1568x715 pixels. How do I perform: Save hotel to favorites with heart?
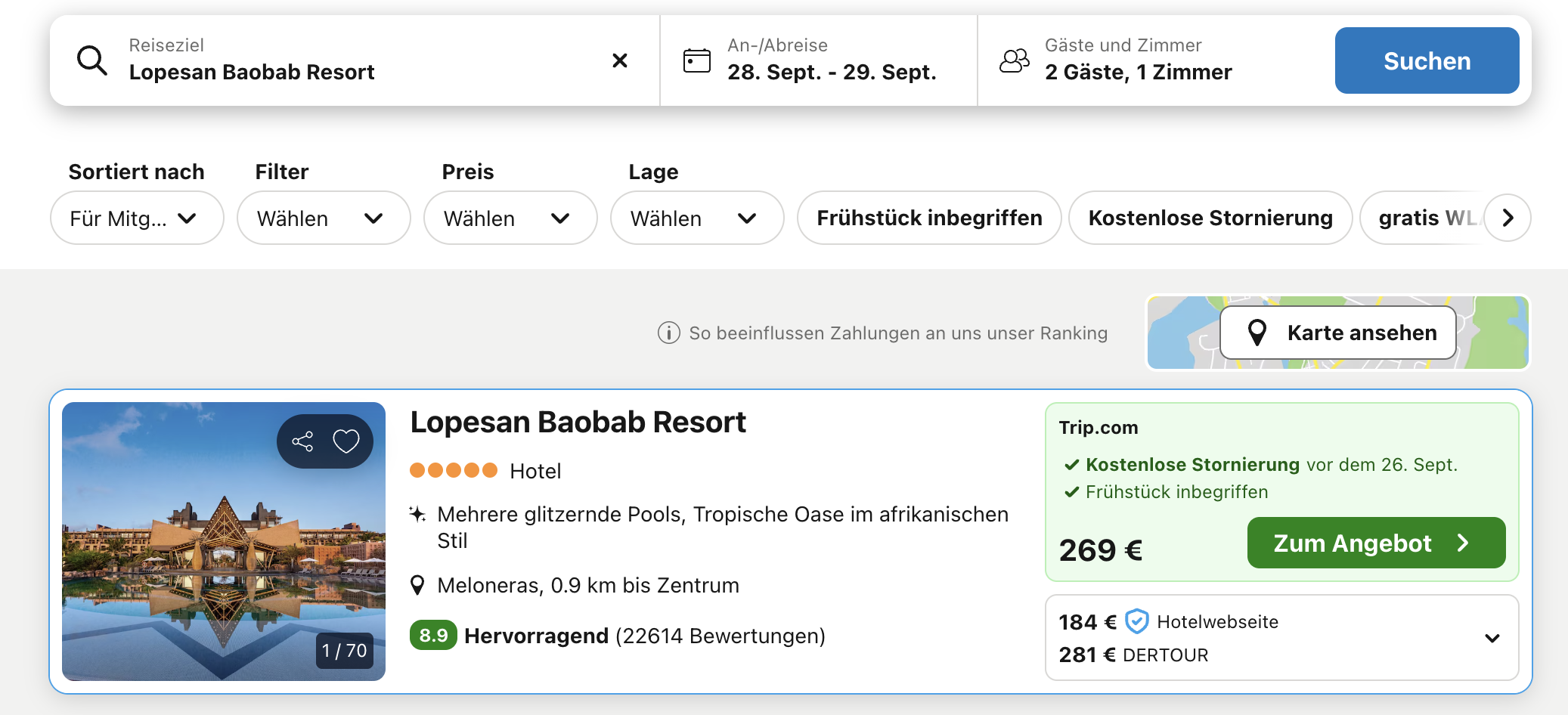[x=346, y=441]
